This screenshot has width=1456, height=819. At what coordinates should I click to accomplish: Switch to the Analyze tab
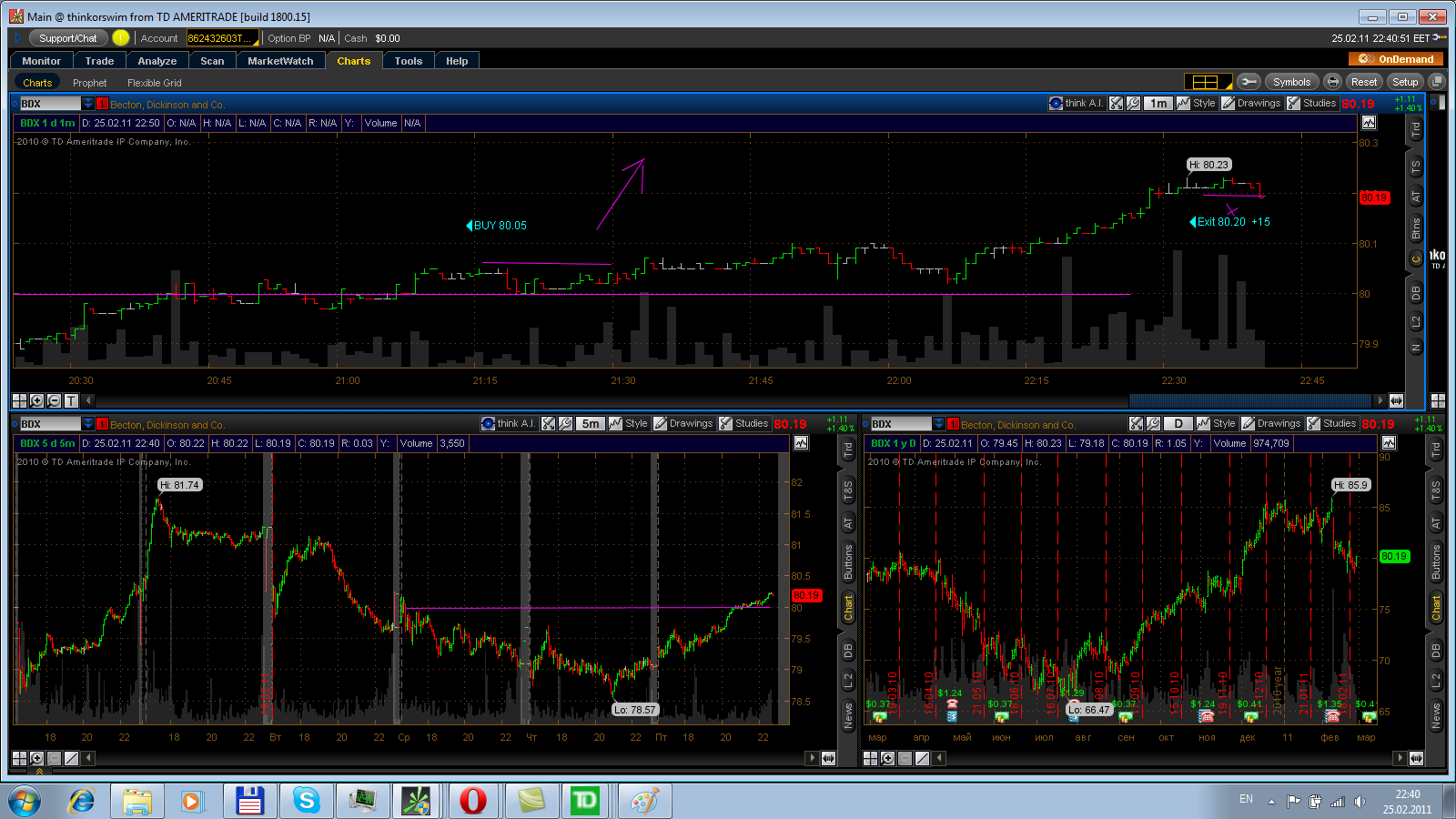click(157, 61)
